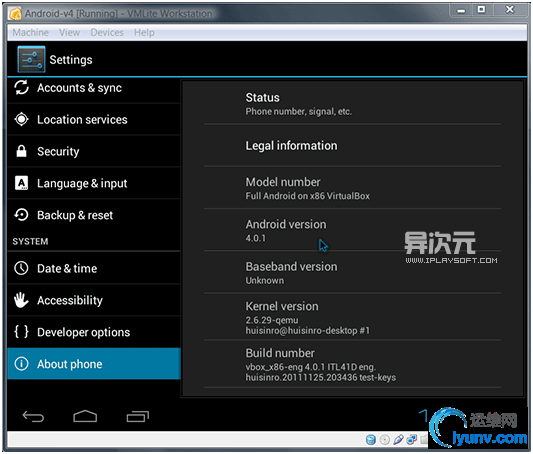Tap the Android Back navigation button

pos(33,416)
